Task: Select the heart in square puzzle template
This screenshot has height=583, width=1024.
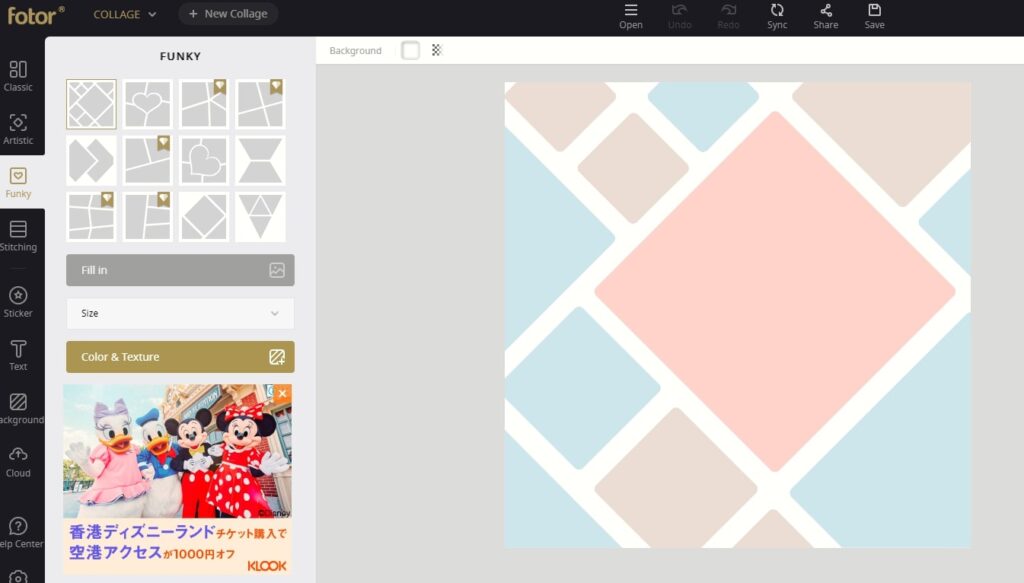Action: click(204, 160)
